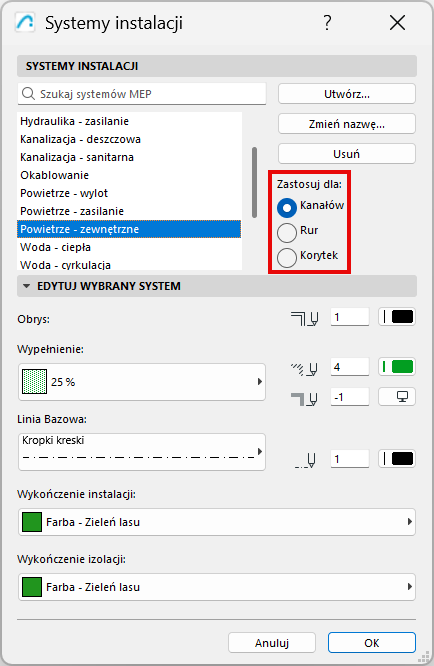Select Okablowanie in the list
The image size is (434, 666).
(129, 175)
